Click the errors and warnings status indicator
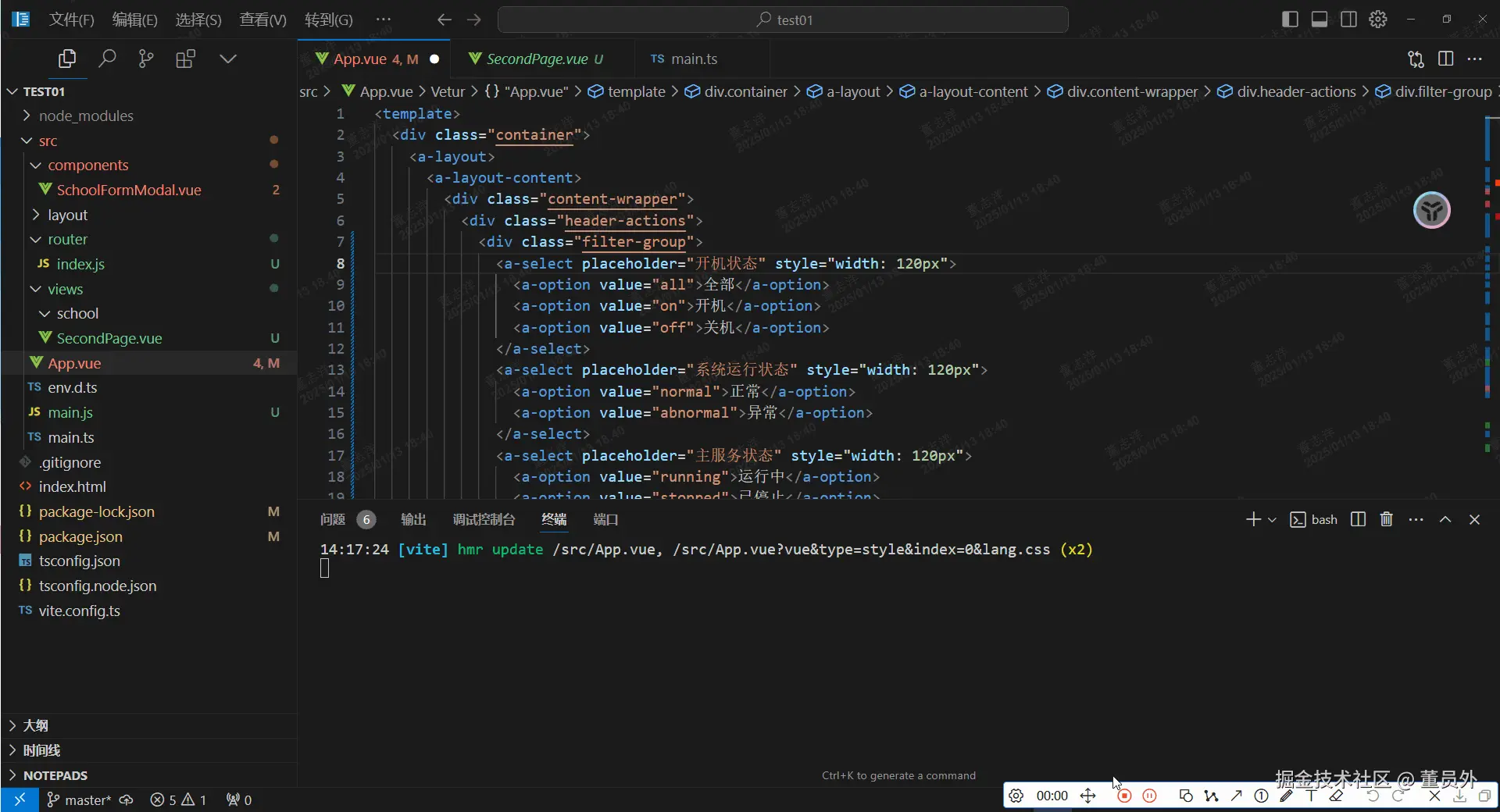Screen dimensions: 1500x812 (x=178, y=800)
